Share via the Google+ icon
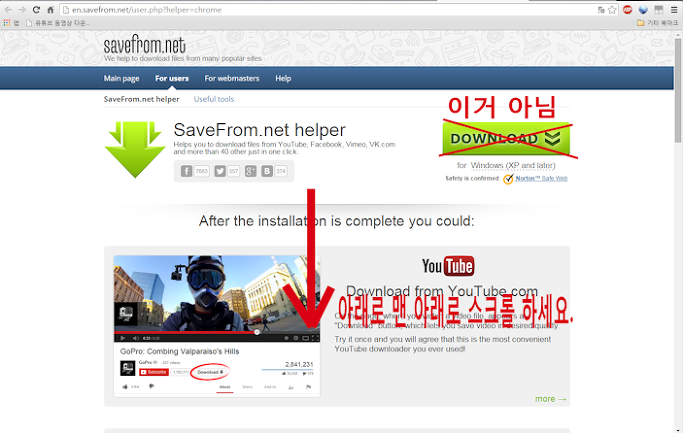This screenshot has width=683, height=433. 250,171
